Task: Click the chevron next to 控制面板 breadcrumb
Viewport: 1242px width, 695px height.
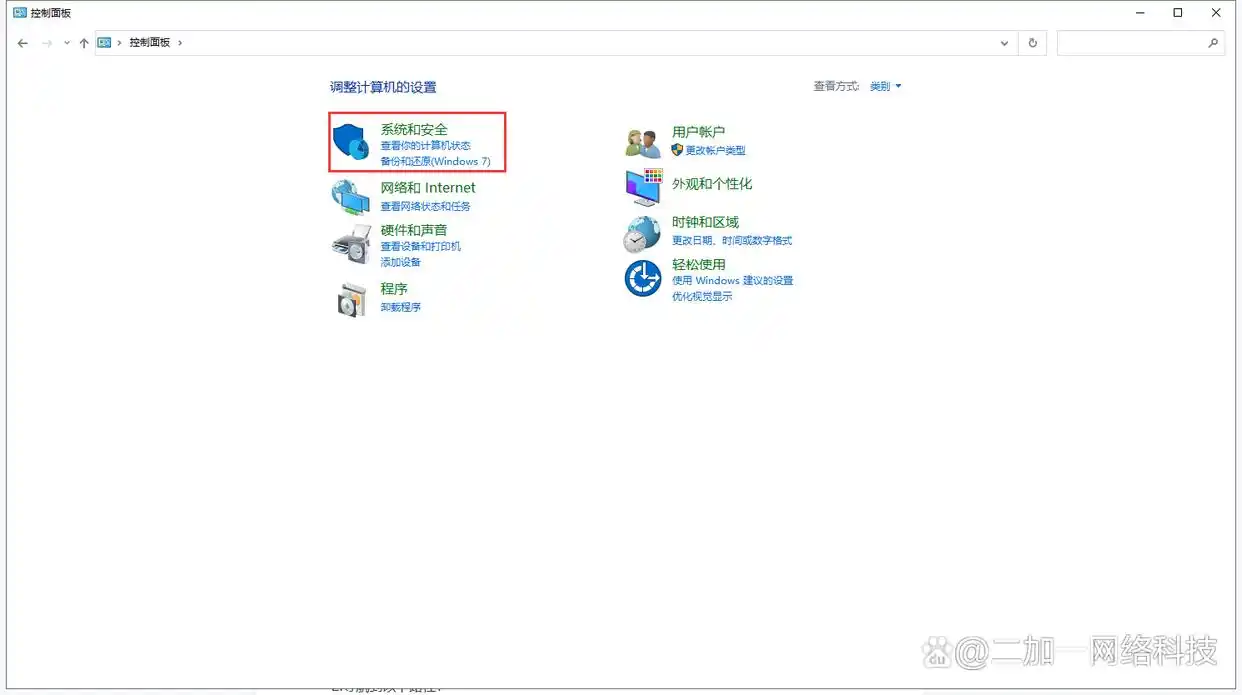Action: [x=178, y=42]
